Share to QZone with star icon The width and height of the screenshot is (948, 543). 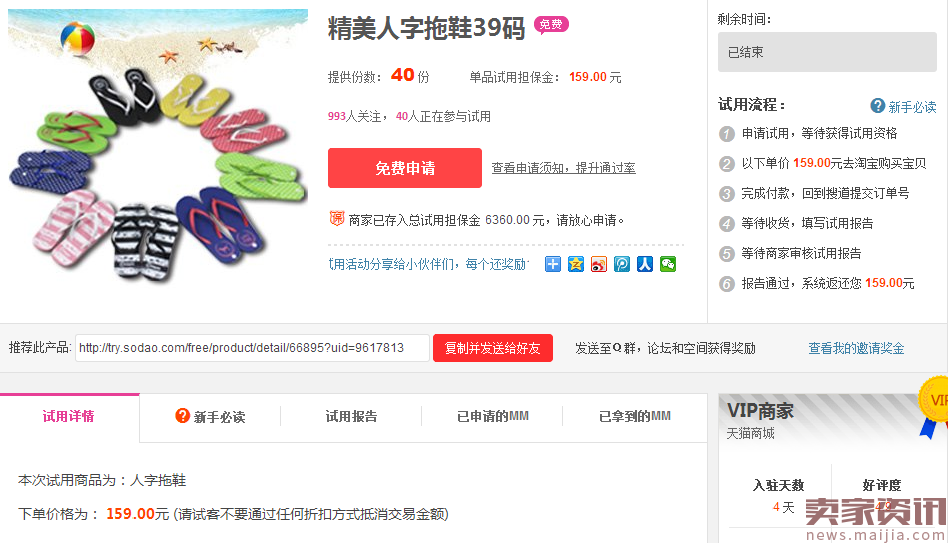tap(576, 264)
